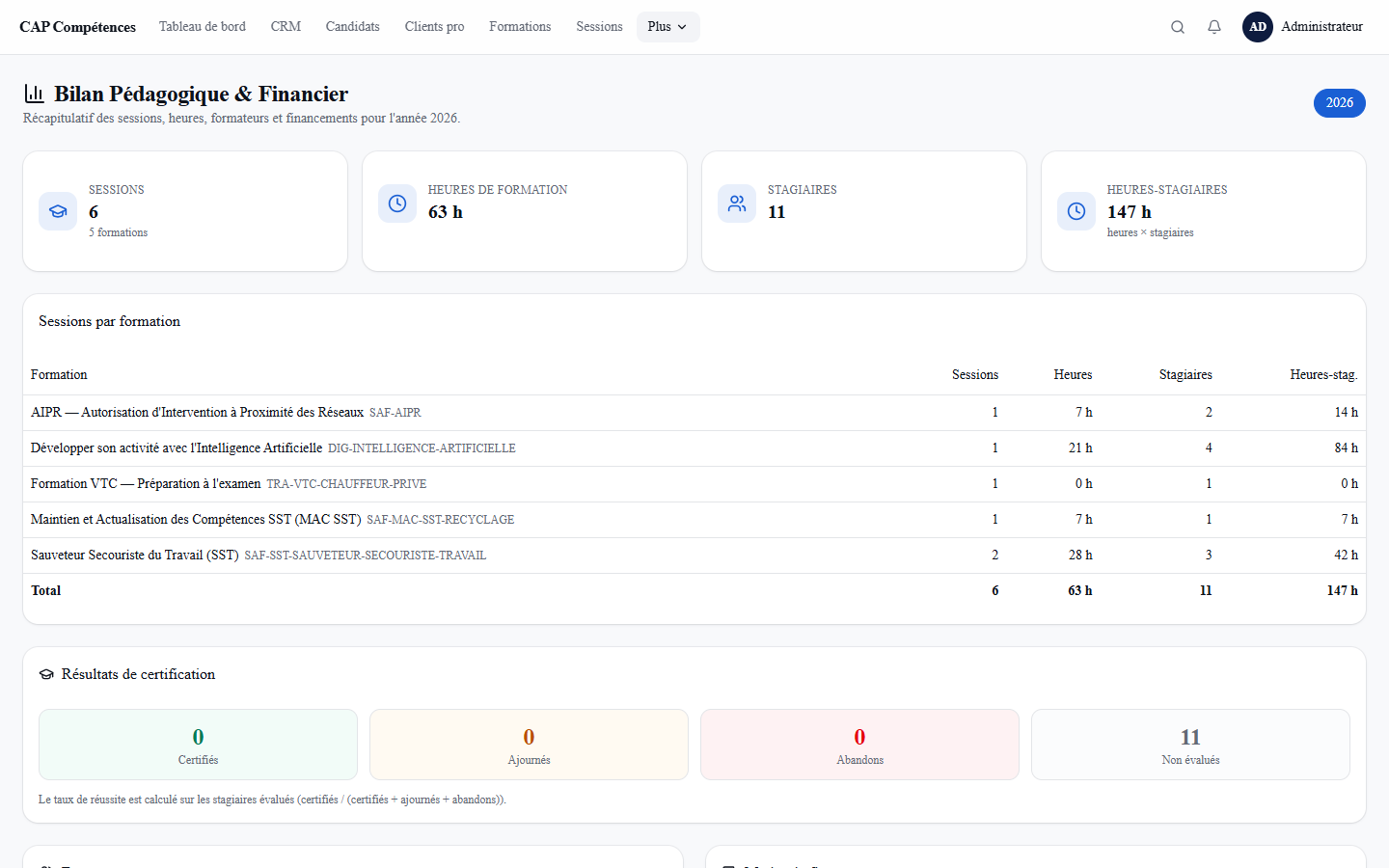Click the Abandons red result card
Viewport: 1389px width, 868px height.
point(859,745)
